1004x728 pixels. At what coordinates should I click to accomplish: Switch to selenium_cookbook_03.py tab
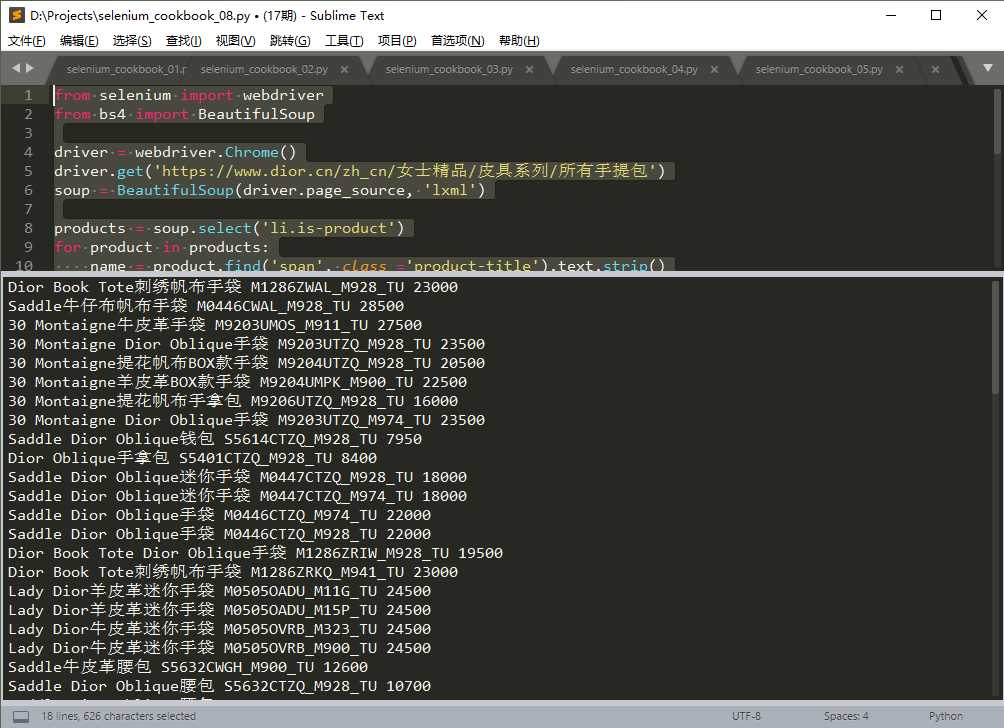pos(449,69)
